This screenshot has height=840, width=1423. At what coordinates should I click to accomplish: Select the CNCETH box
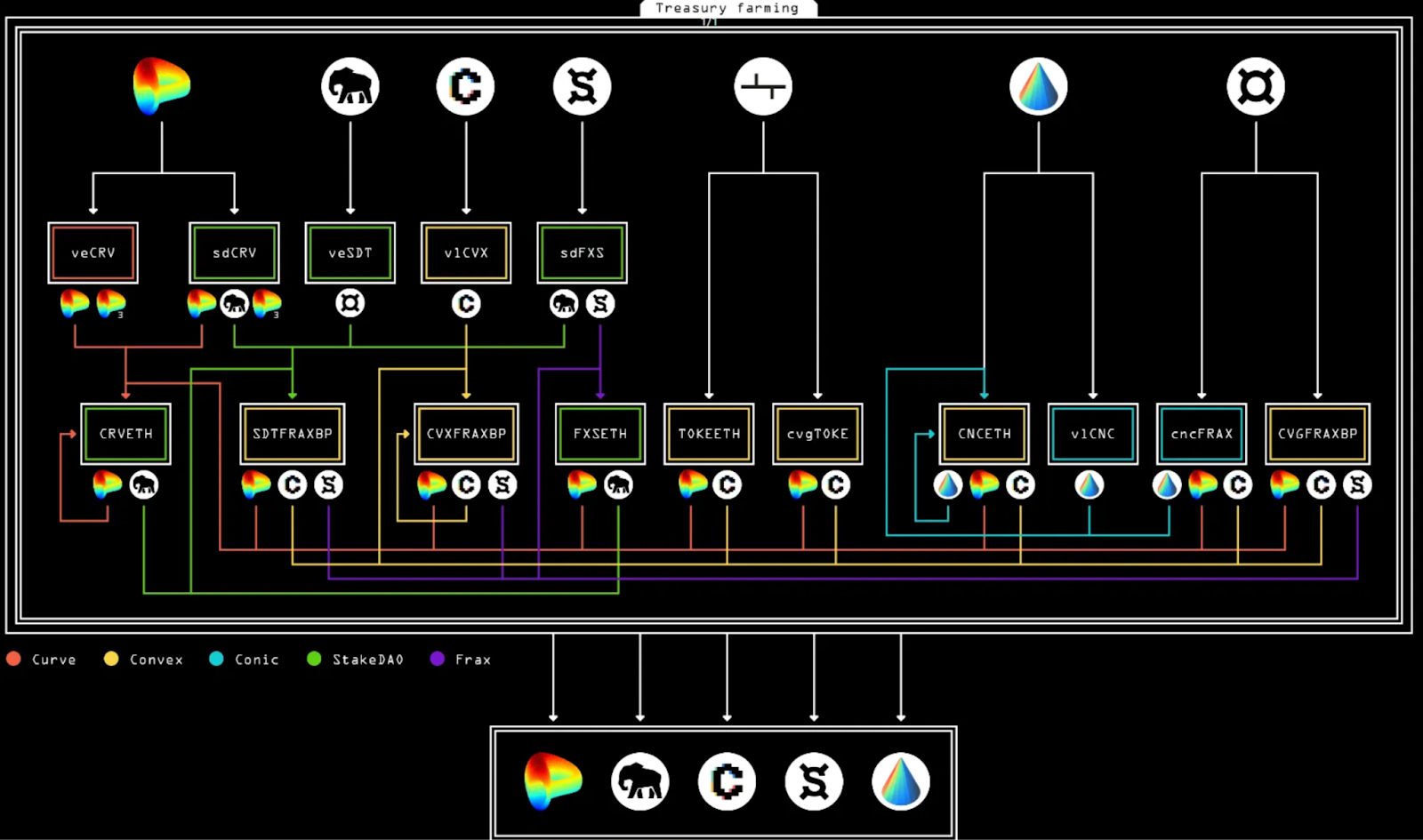tap(985, 434)
